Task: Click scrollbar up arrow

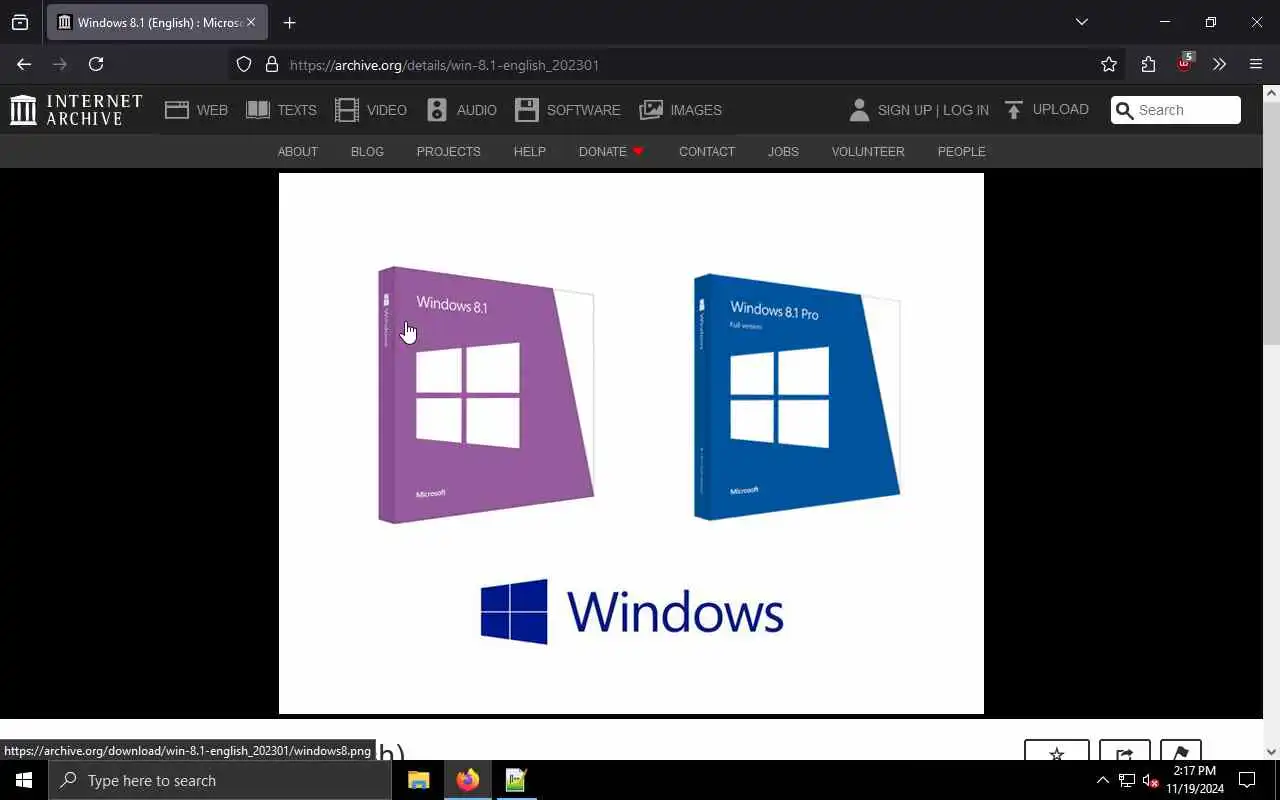Action: pos(1271,93)
